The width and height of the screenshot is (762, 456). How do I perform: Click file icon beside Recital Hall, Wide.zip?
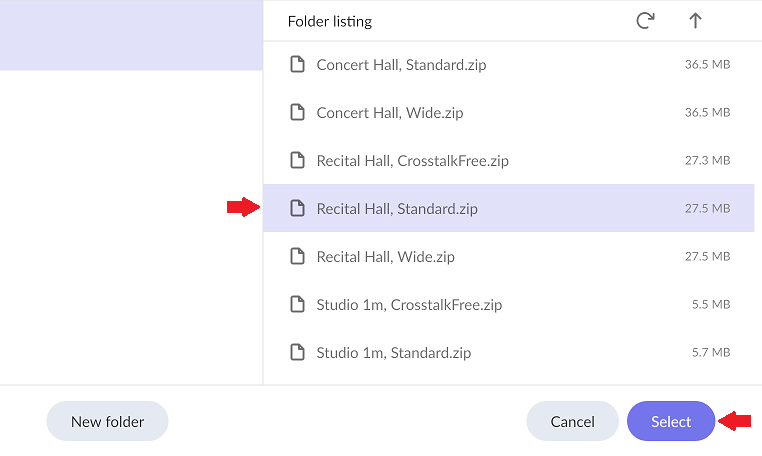pyautogui.click(x=296, y=257)
